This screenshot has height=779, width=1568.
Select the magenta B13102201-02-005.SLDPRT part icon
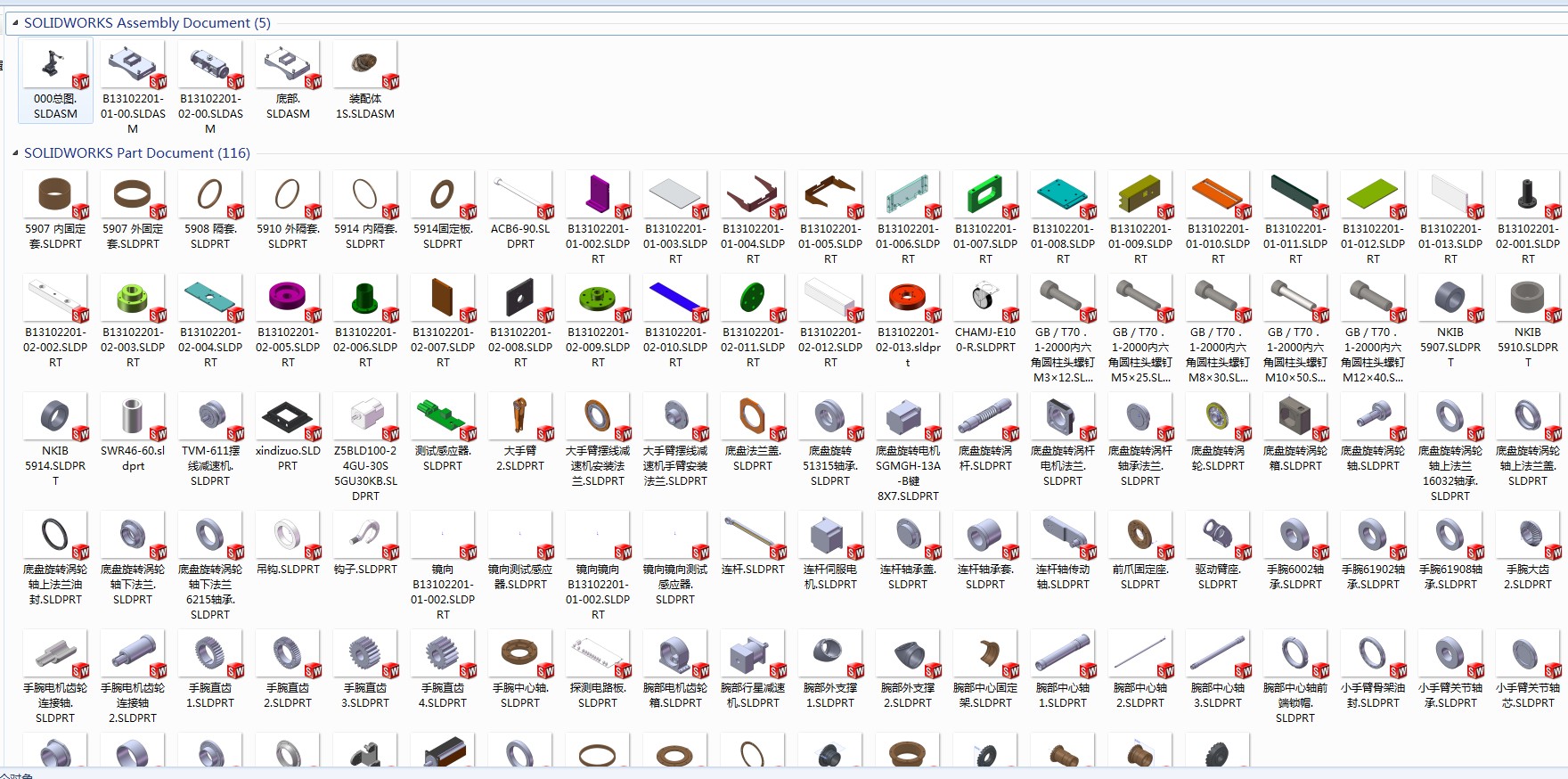(x=288, y=298)
